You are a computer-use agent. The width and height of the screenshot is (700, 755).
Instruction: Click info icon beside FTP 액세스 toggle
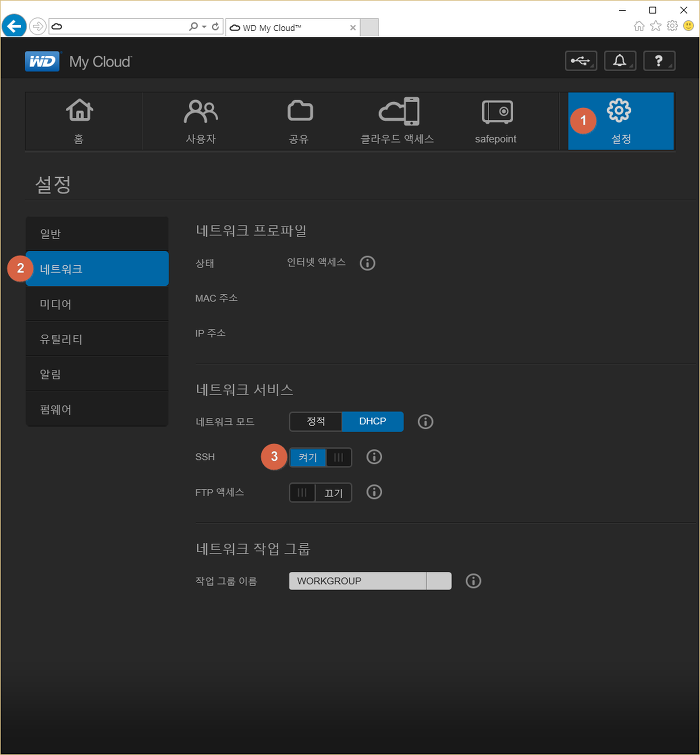[x=374, y=492]
